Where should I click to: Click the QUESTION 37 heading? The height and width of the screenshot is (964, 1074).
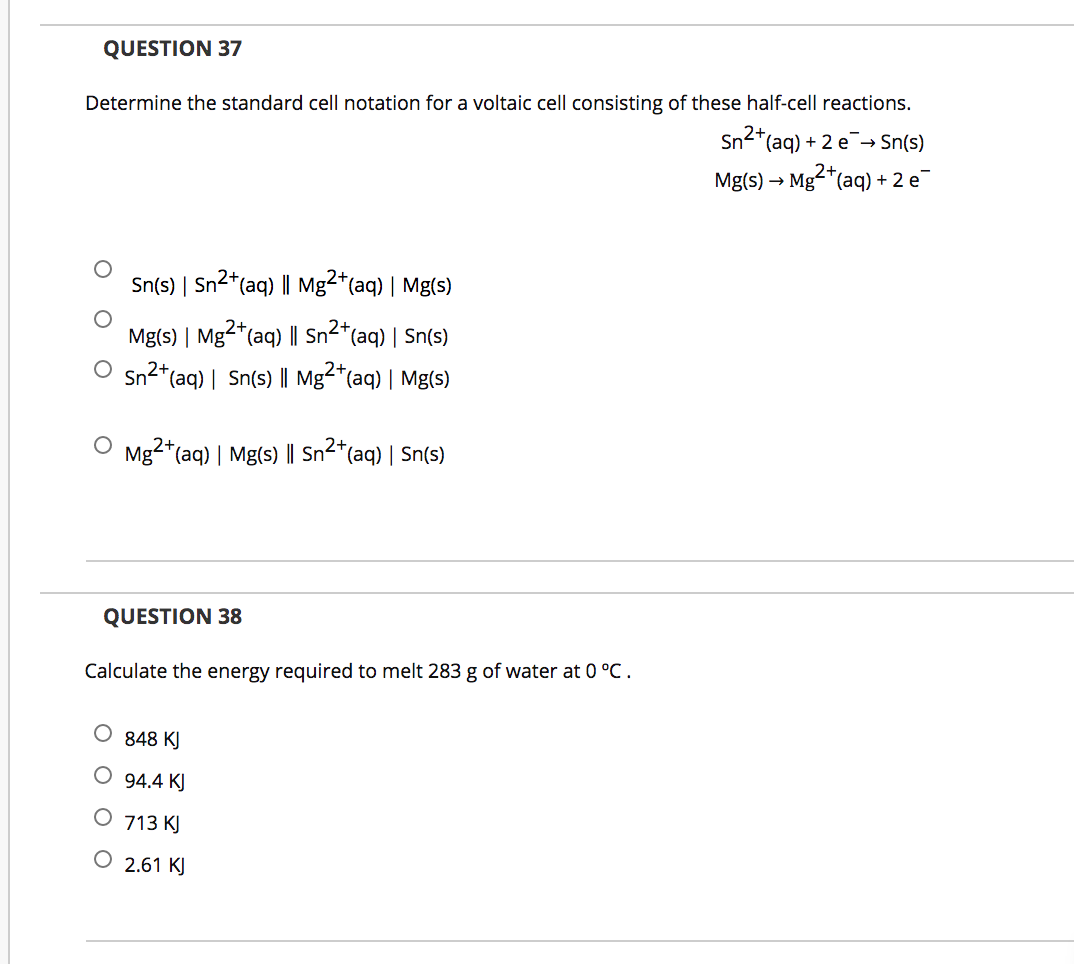coord(171,48)
